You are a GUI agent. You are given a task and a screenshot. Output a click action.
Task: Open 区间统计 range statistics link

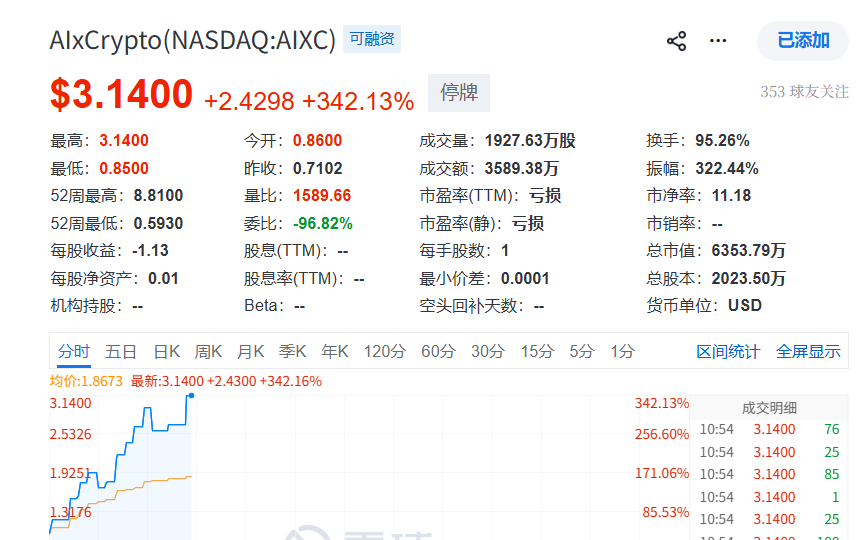[x=728, y=352]
